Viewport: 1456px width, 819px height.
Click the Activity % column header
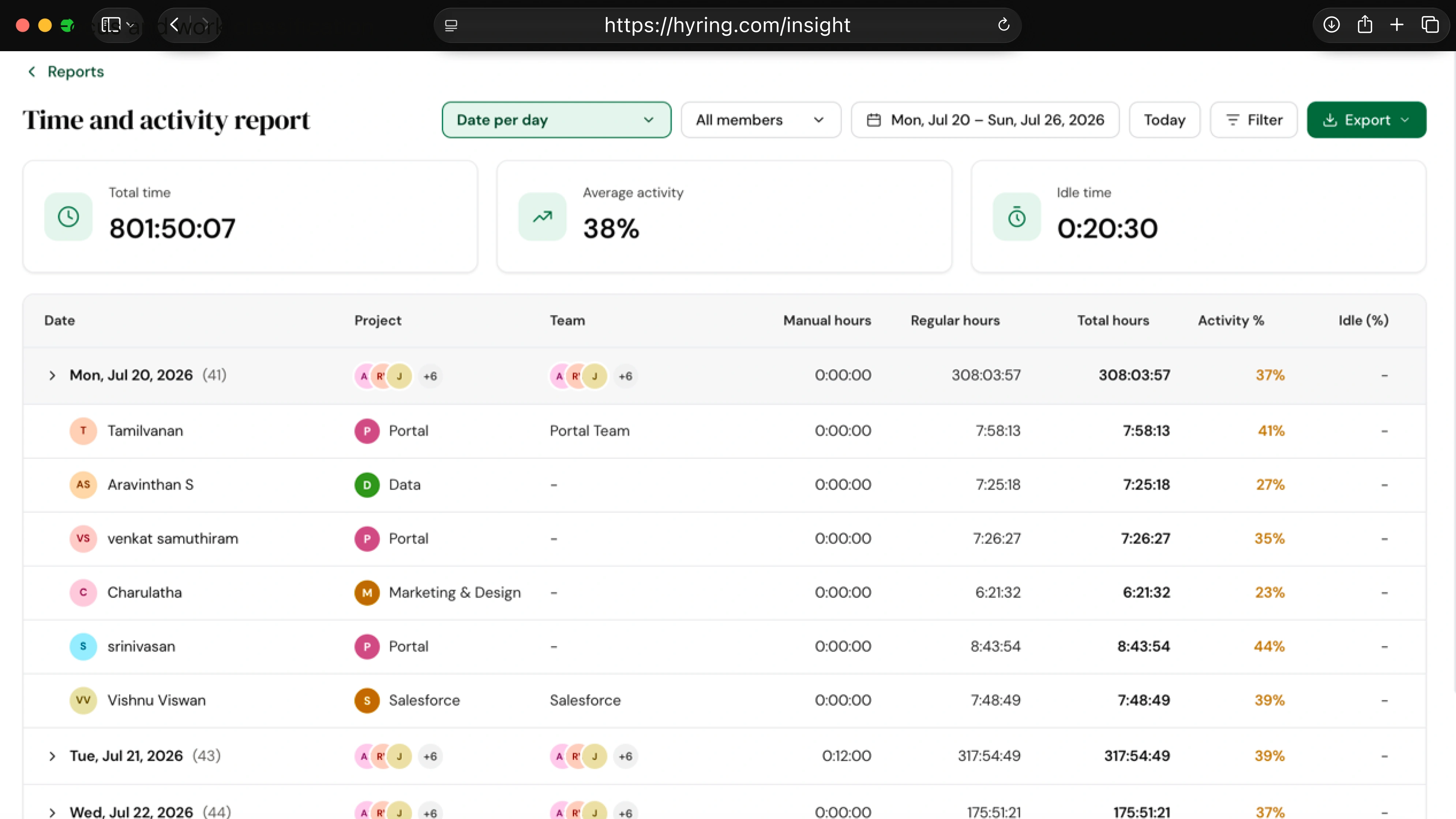click(1231, 320)
